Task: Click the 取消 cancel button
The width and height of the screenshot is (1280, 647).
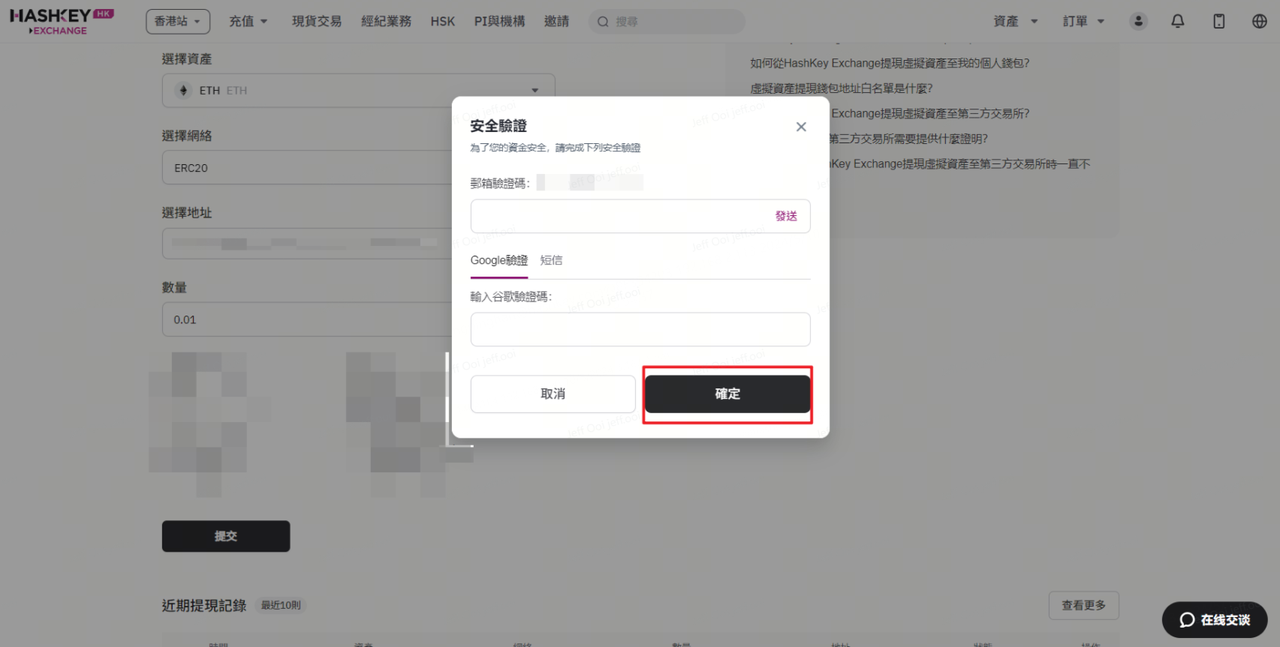Action: pyautogui.click(x=553, y=394)
